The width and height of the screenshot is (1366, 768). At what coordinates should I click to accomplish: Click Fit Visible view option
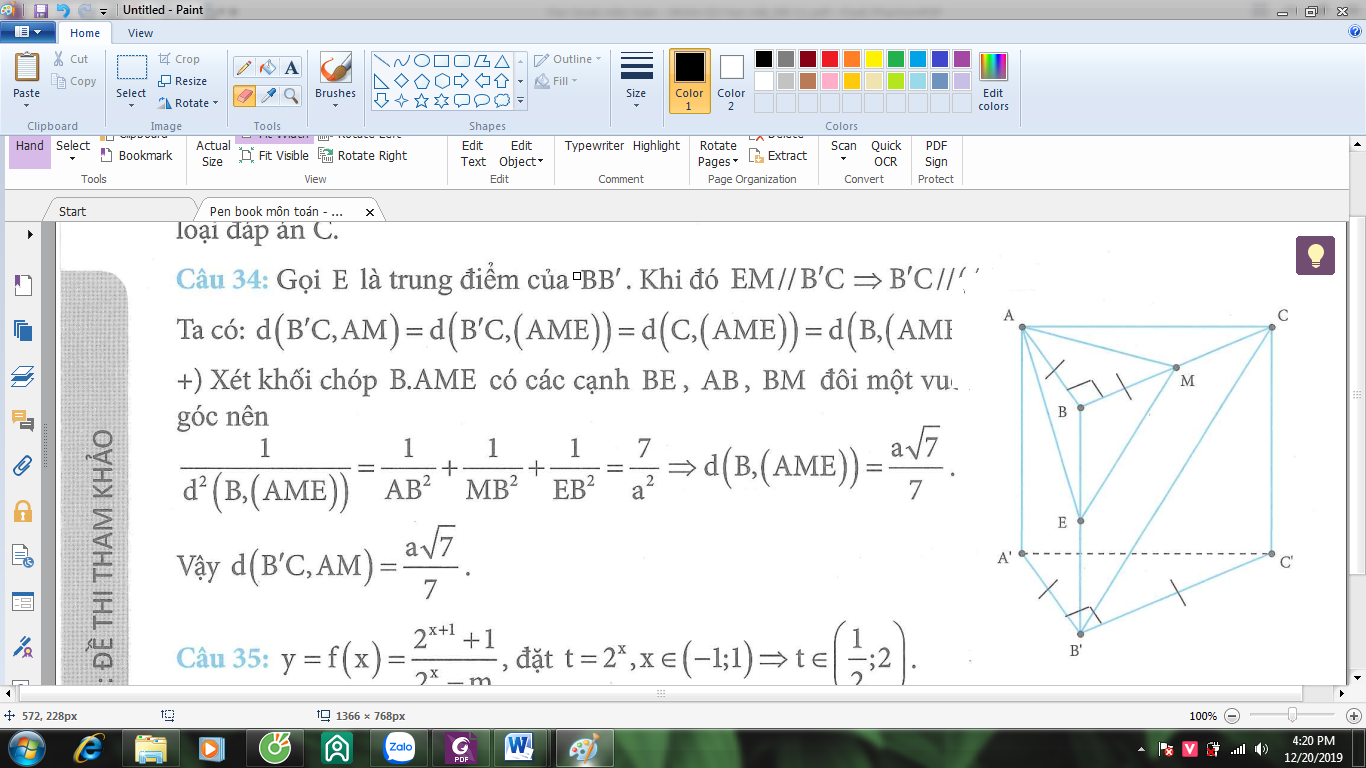274,156
